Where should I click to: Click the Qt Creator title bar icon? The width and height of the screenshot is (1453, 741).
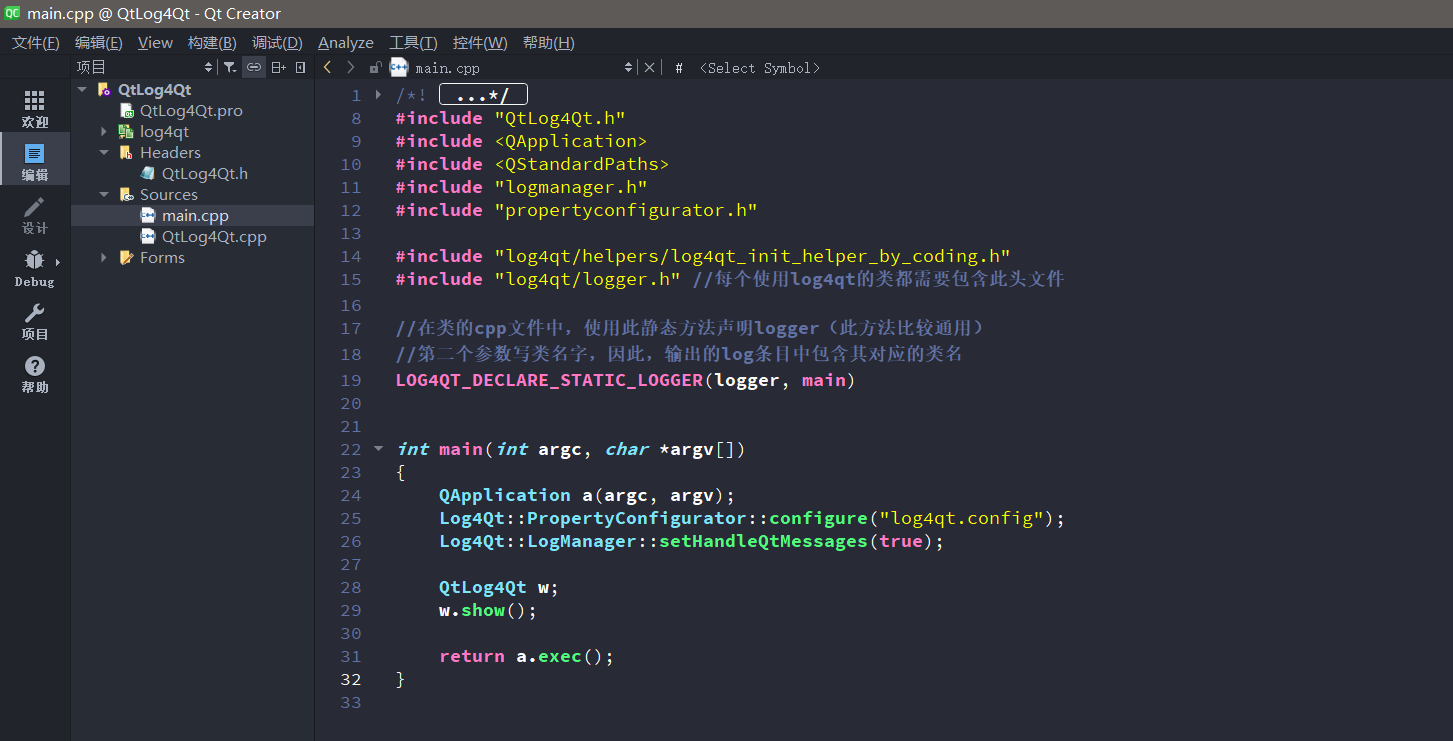pos(12,13)
